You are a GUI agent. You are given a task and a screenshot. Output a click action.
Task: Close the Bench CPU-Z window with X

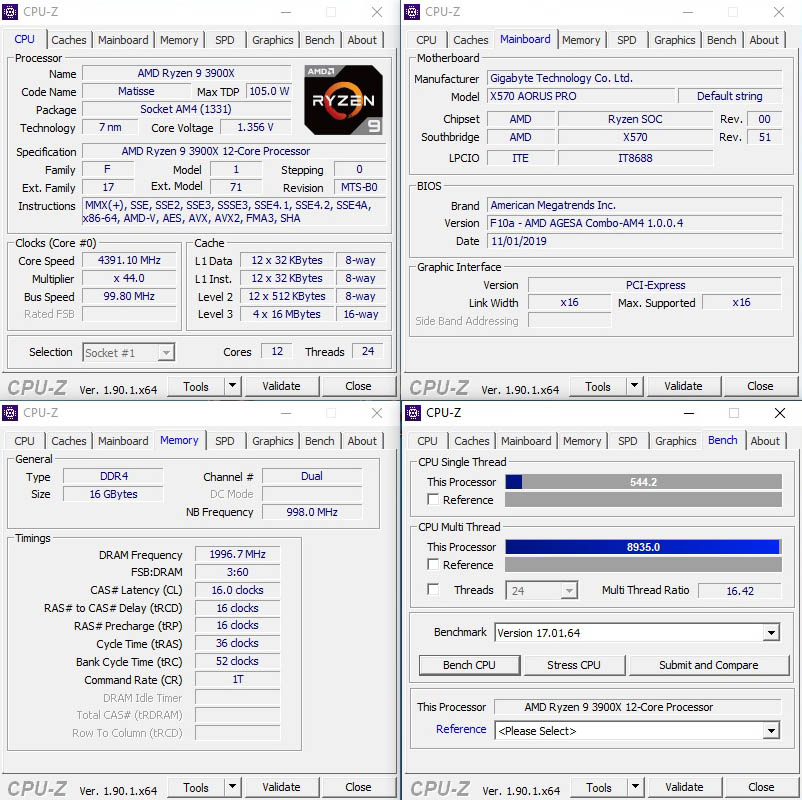(779, 413)
